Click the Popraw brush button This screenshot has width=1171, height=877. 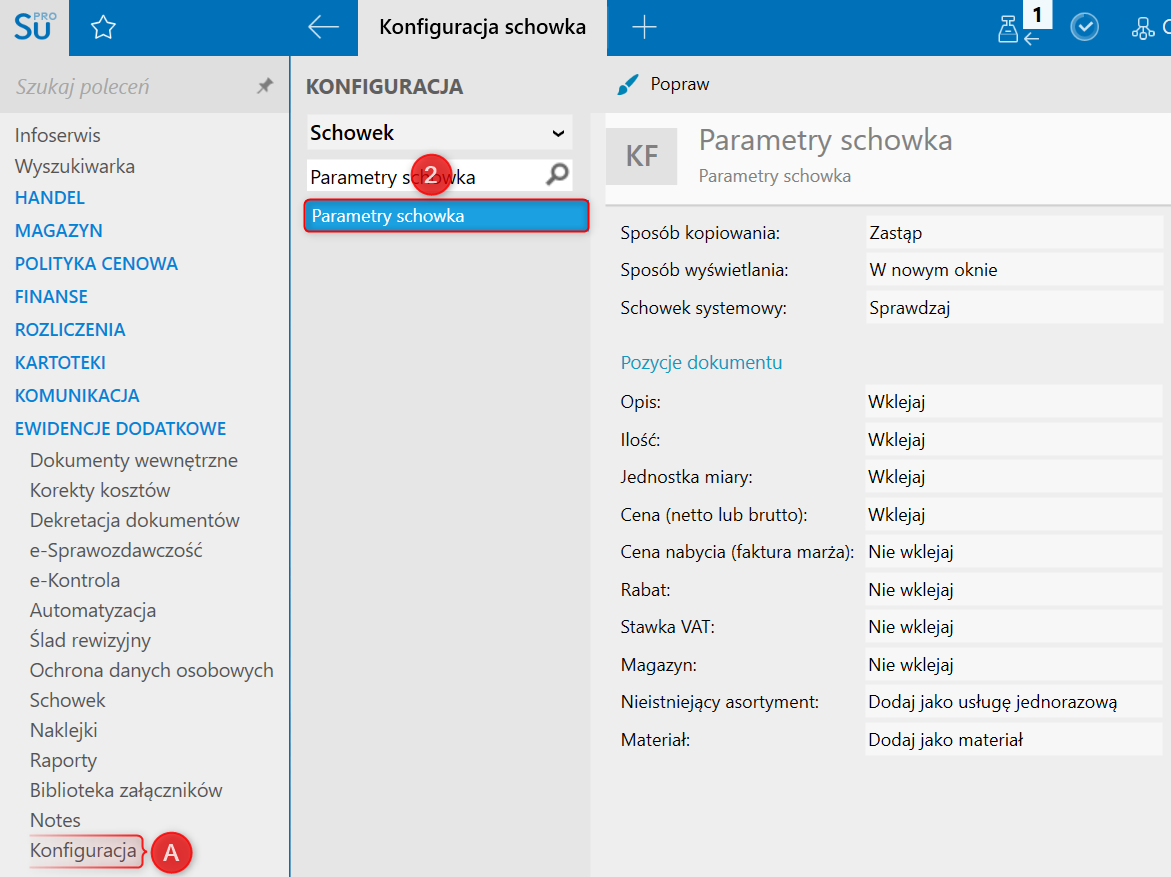(663, 85)
